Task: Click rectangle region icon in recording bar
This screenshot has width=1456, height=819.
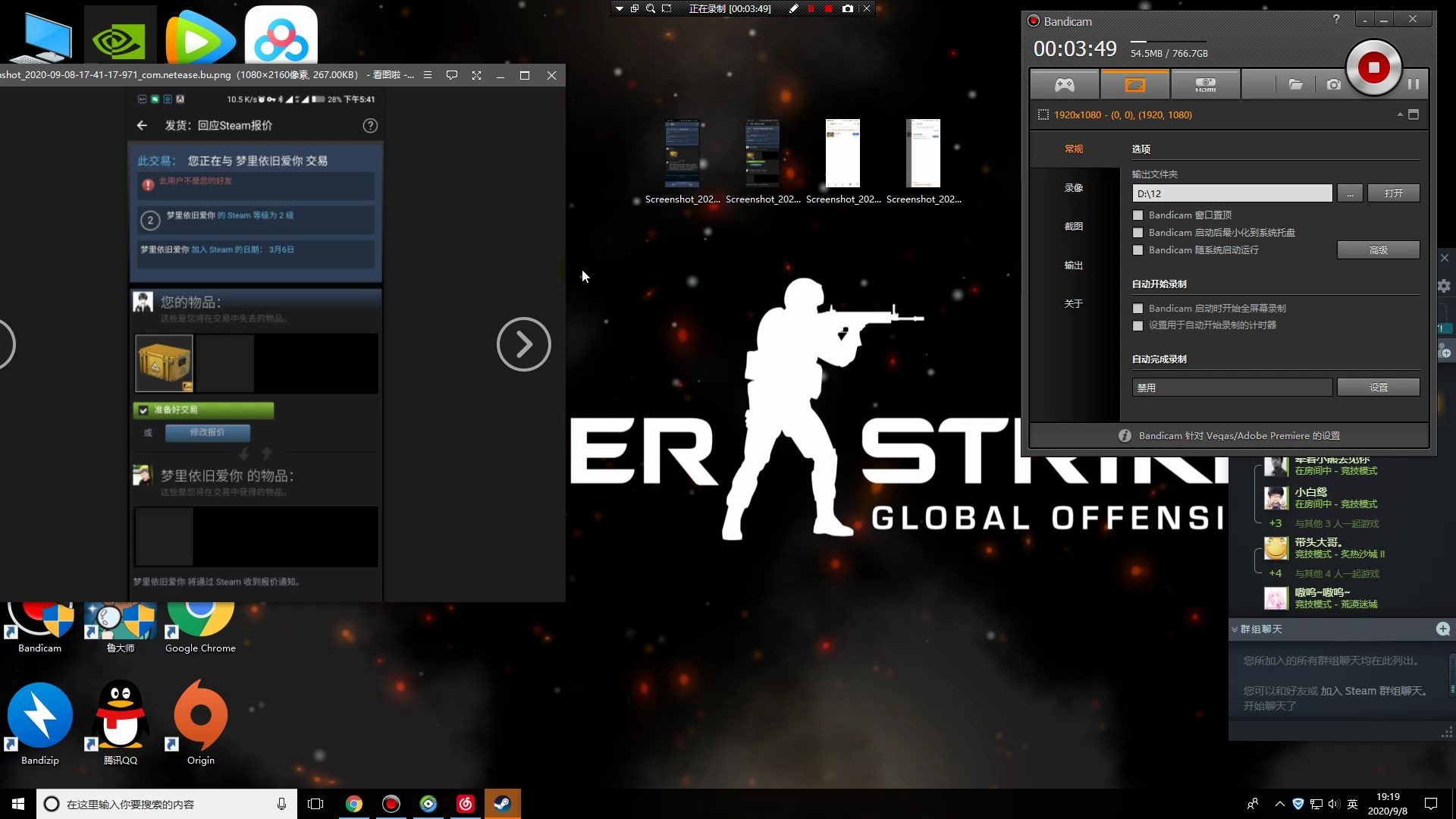Action: point(667,8)
